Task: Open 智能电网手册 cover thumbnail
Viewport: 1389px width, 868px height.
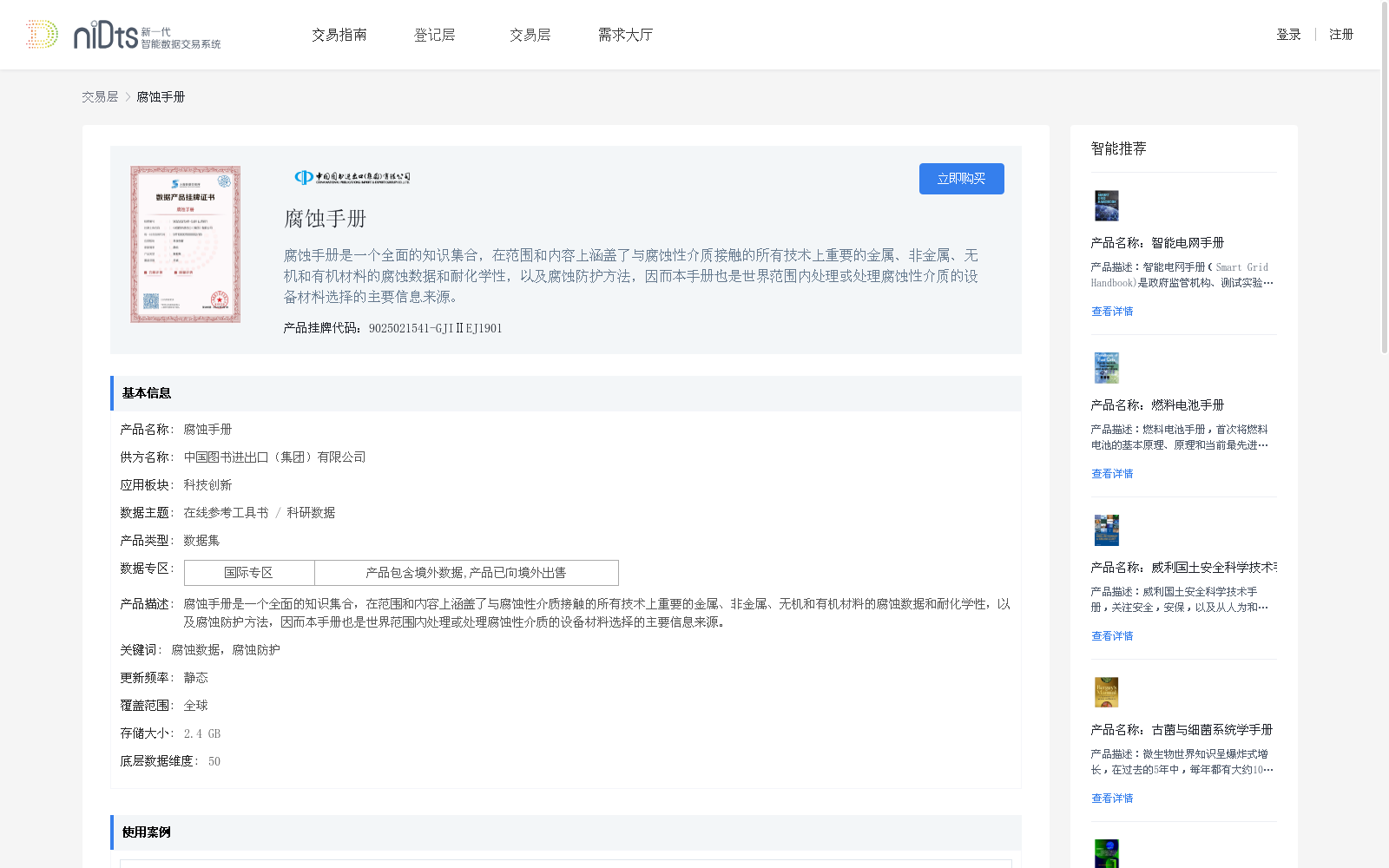Action: point(1107,206)
